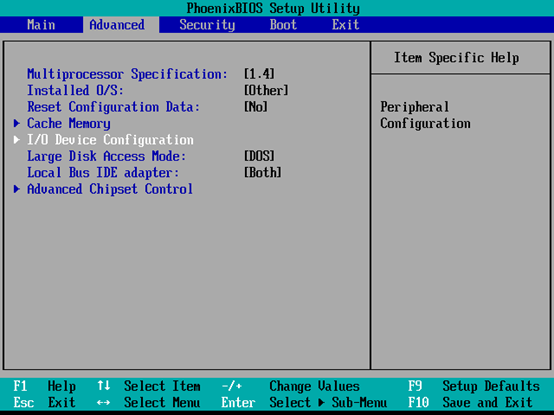Open Advanced Chipset Control entry
Viewport: 554px width, 415px height.
pos(110,189)
